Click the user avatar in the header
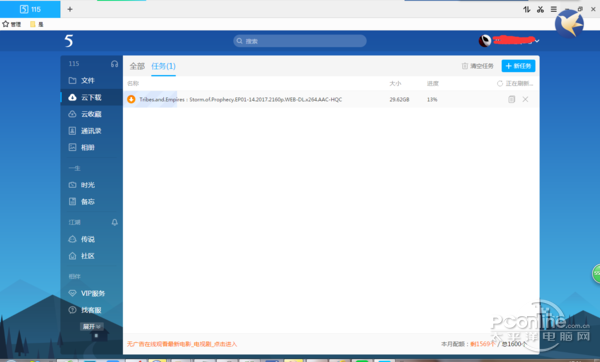This screenshot has width=600, height=362. [485, 41]
